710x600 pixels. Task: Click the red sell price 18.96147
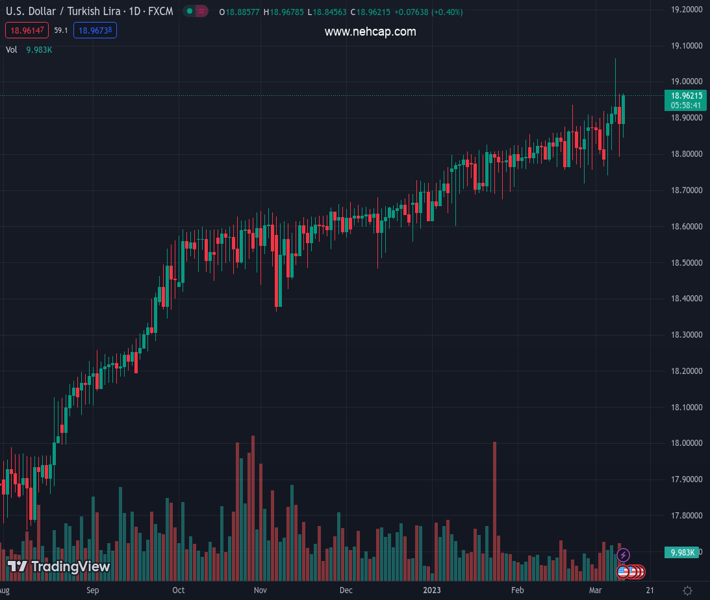point(27,31)
